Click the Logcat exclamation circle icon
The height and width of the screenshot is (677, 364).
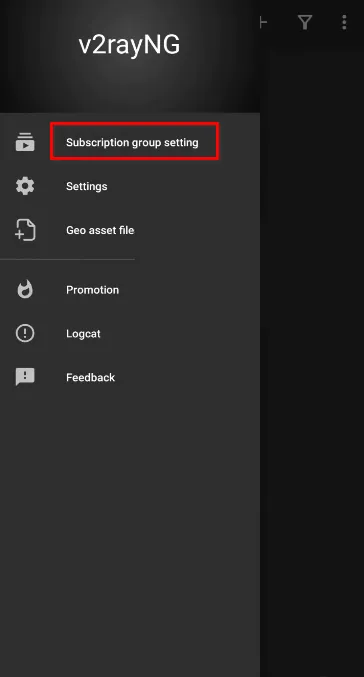point(25,334)
